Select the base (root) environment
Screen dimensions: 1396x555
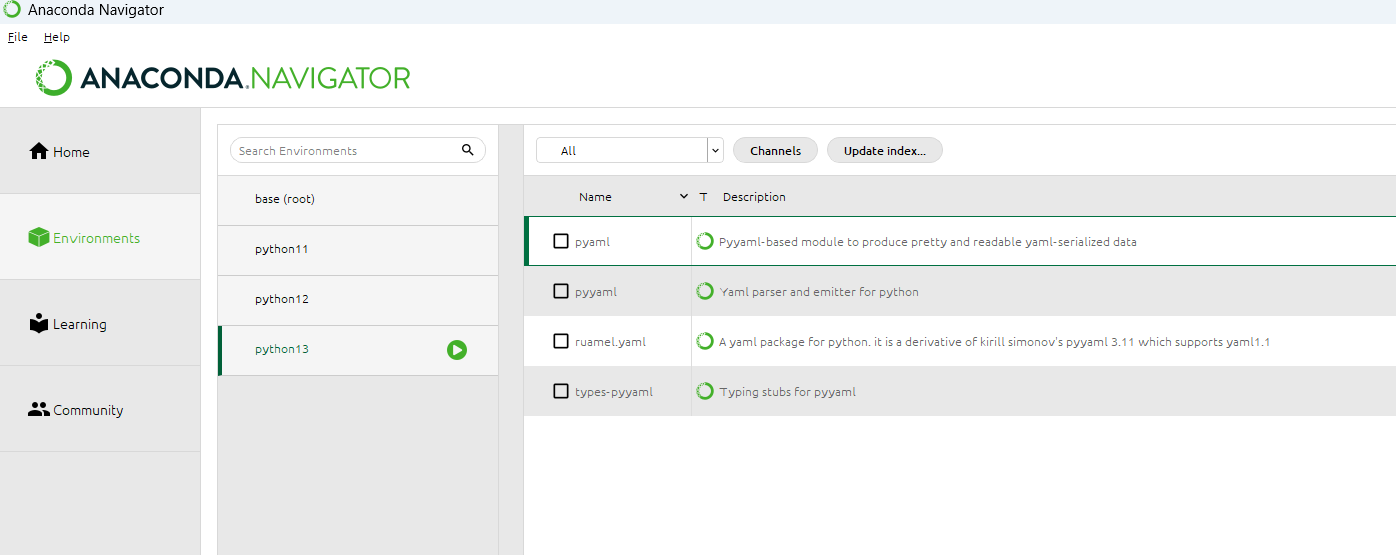285,199
